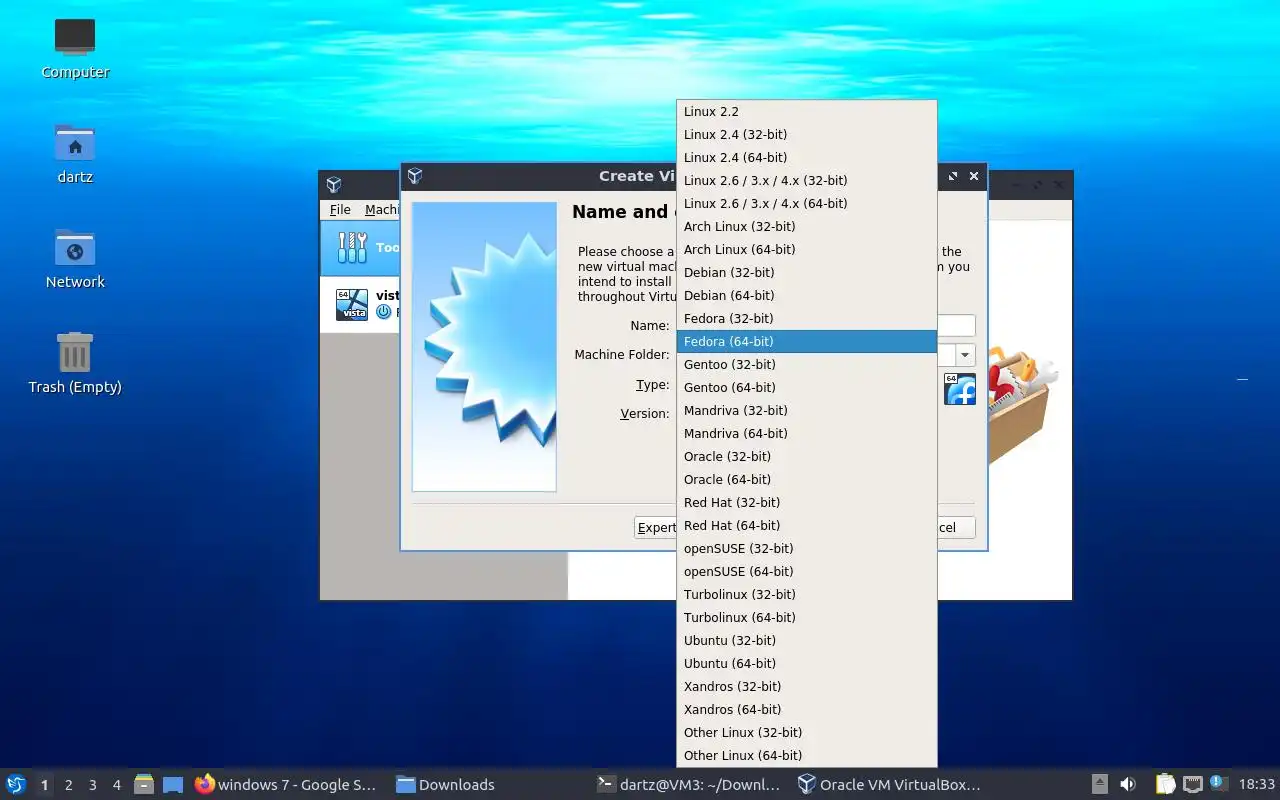Choose Ubuntu (32-bit) from list
Screen dimensions: 1280x800
coord(807,640)
